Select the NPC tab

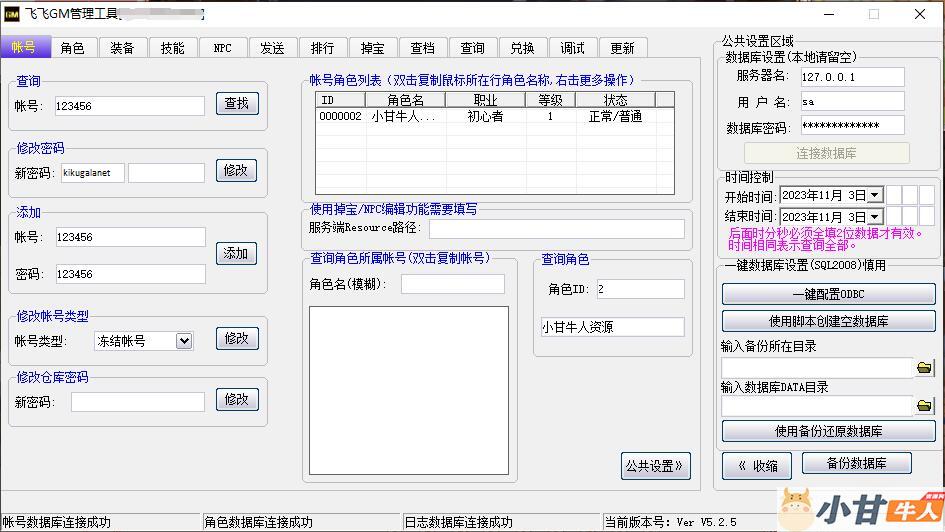click(x=222, y=48)
